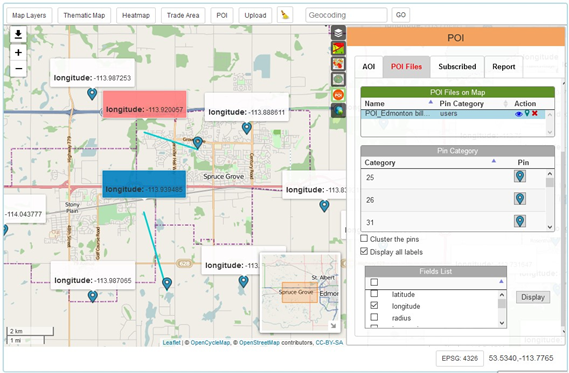Viewport: 569px width, 373px height.
Task: Click the pin icon for category 25
Action: point(520,176)
